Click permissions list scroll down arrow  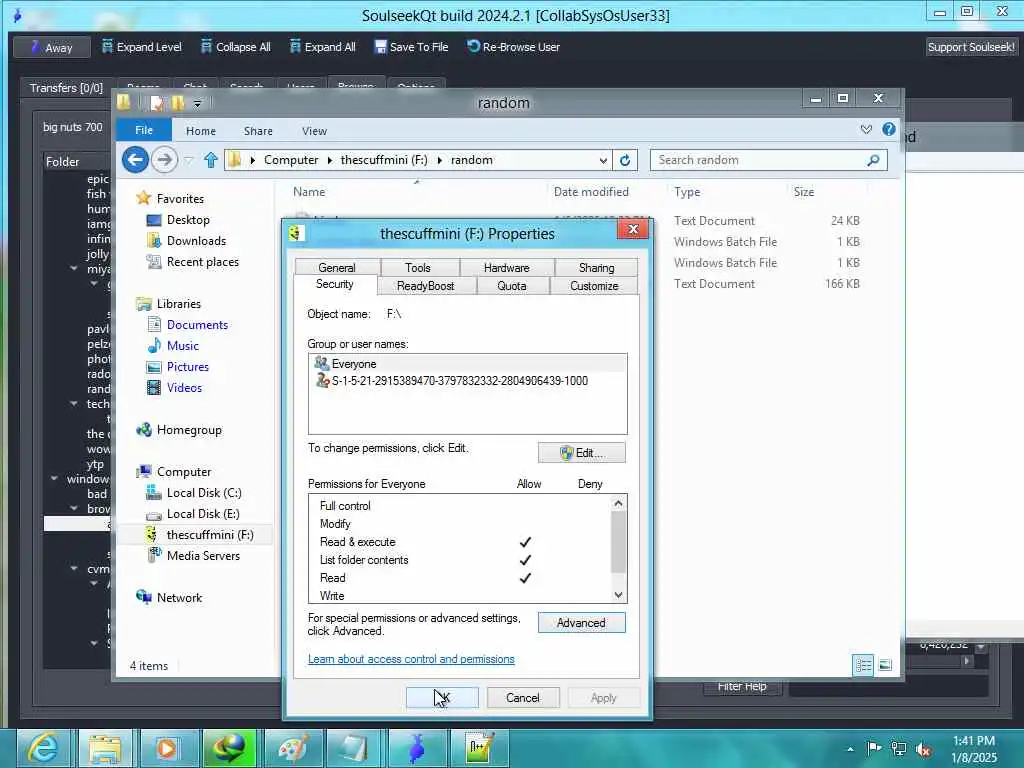click(618, 595)
